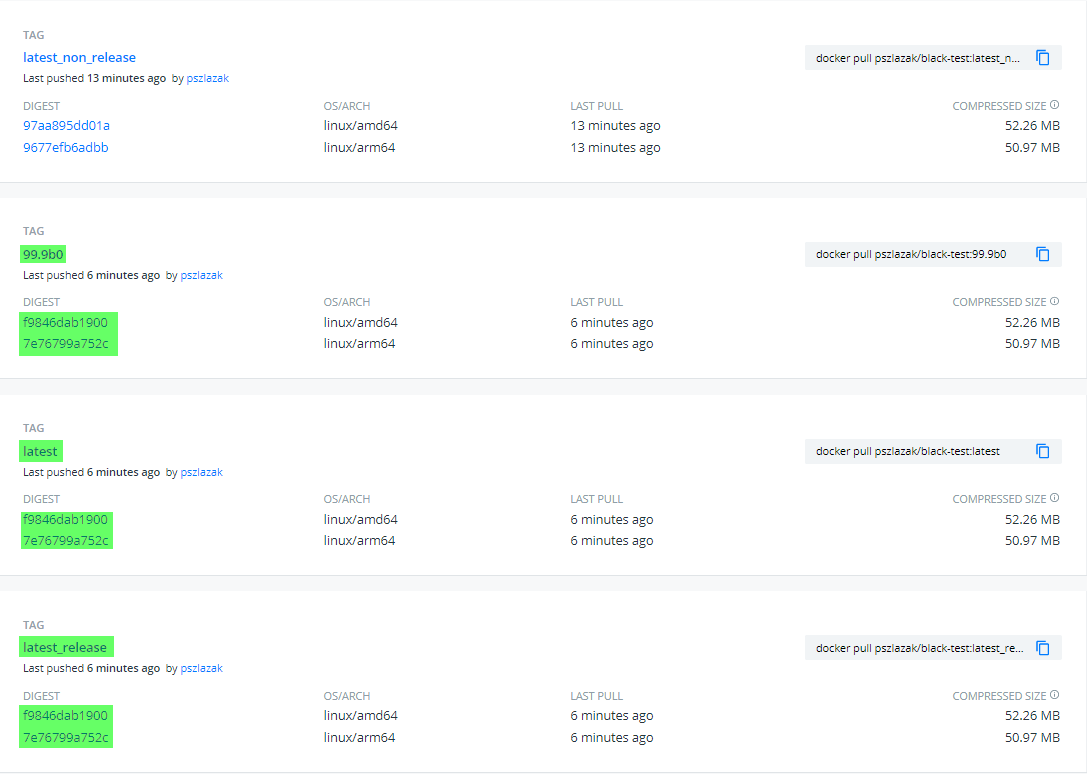Select '13 minutes ago' last pull for linux/amd64

point(616,126)
